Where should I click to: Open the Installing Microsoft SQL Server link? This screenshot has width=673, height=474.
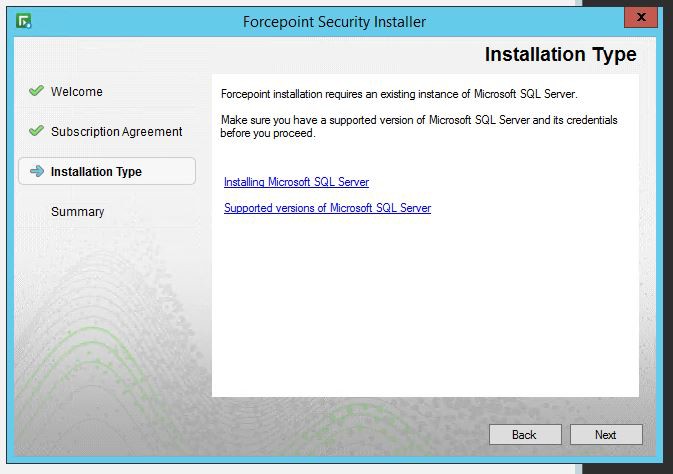click(296, 182)
